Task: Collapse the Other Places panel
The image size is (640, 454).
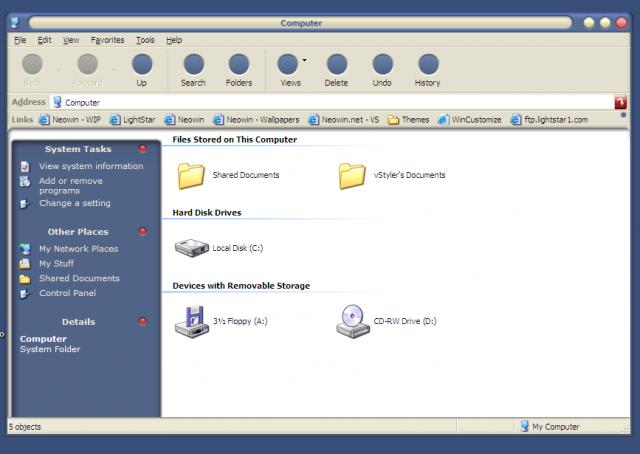Action: coord(143,231)
